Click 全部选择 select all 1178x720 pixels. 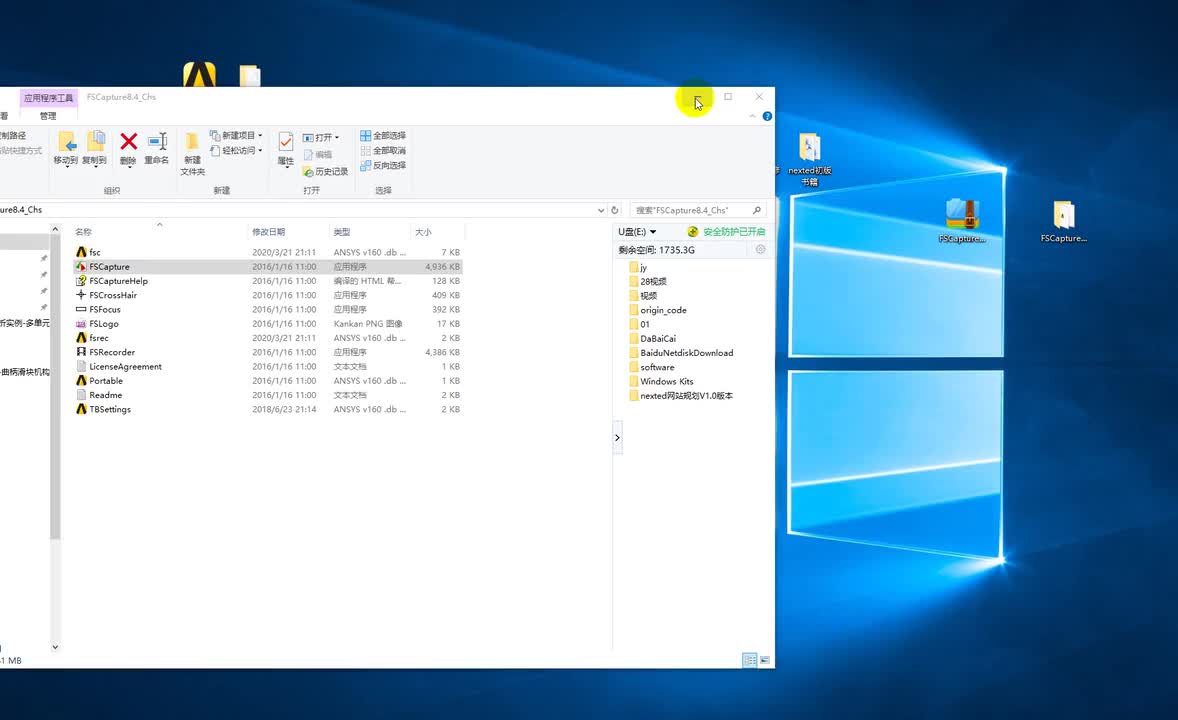[x=383, y=136]
